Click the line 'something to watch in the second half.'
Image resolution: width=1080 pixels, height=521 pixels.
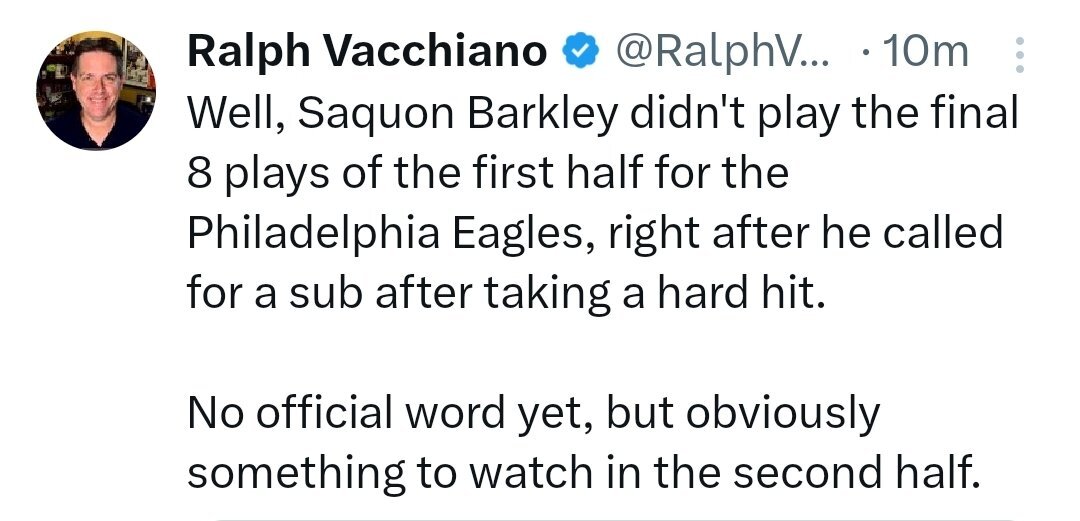(x=580, y=473)
